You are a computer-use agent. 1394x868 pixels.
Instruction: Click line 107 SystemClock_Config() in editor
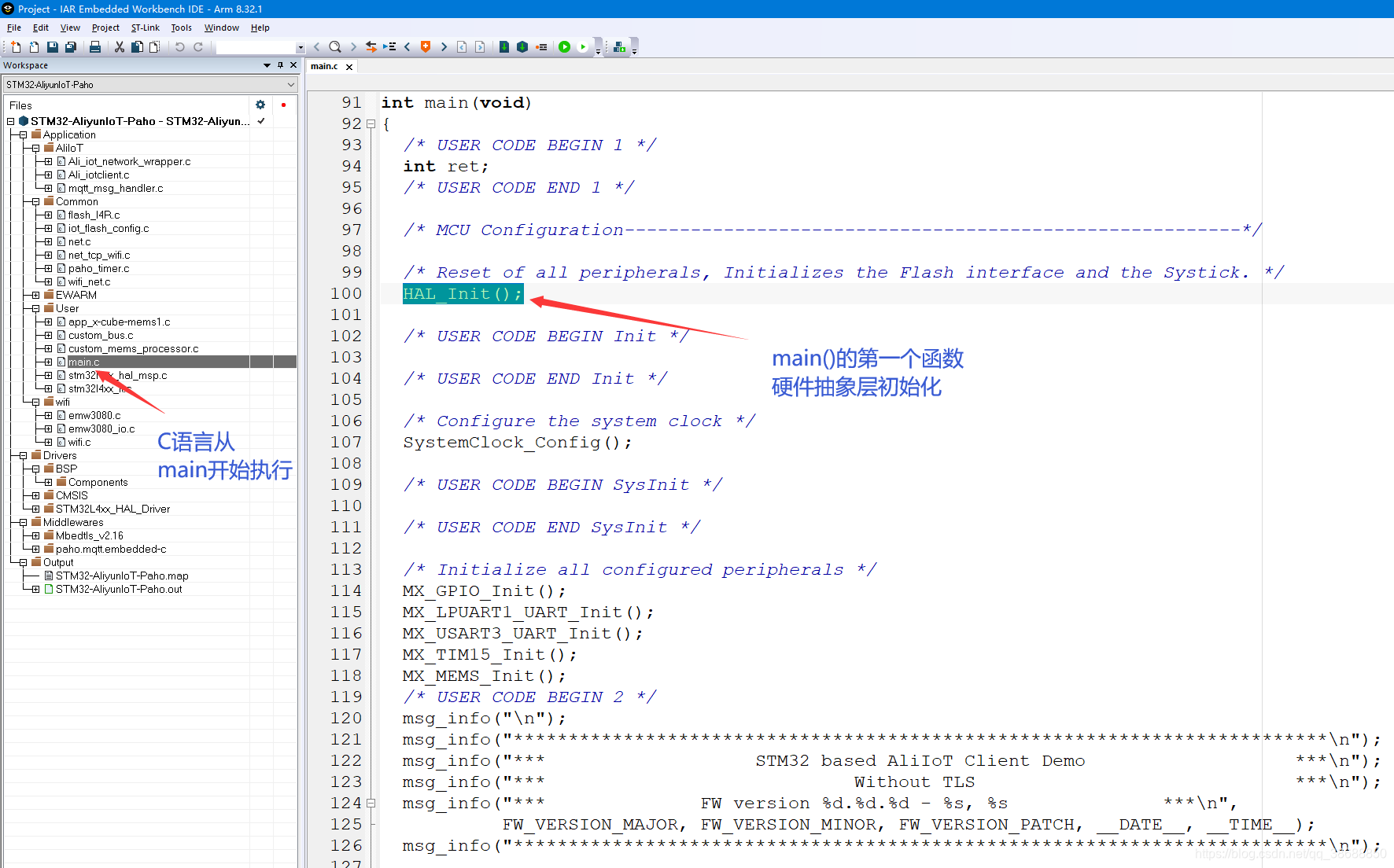(x=518, y=443)
